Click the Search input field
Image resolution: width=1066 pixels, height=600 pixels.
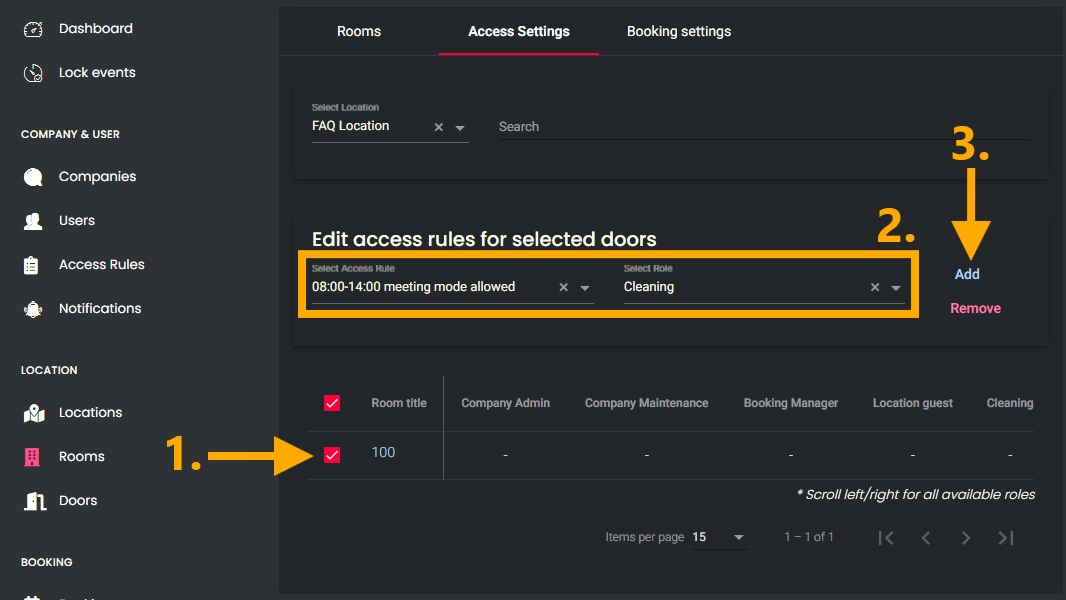point(760,127)
